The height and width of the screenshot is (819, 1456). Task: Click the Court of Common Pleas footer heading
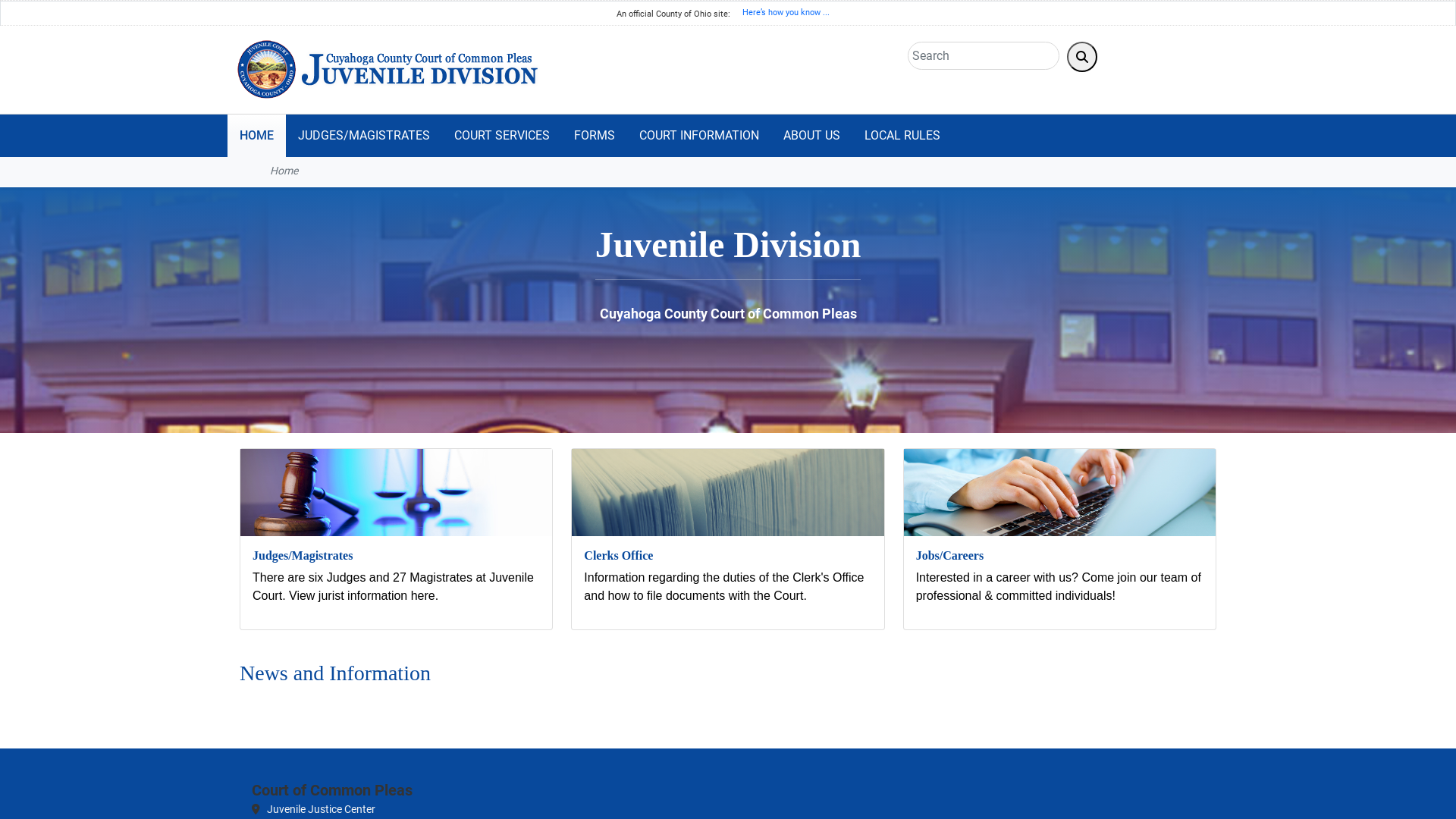[332, 790]
